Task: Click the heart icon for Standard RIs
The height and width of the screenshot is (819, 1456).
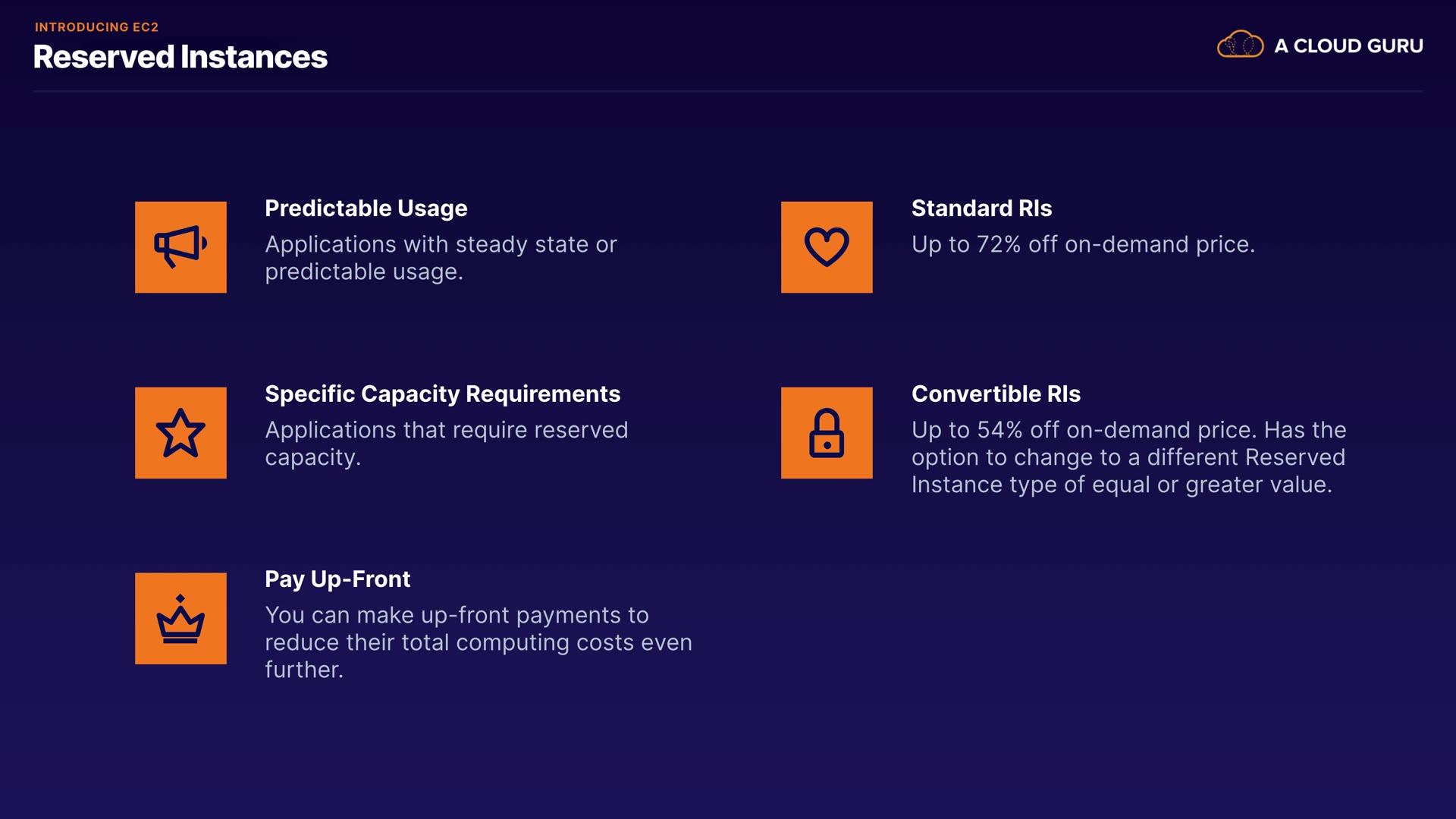Action: pos(827,246)
